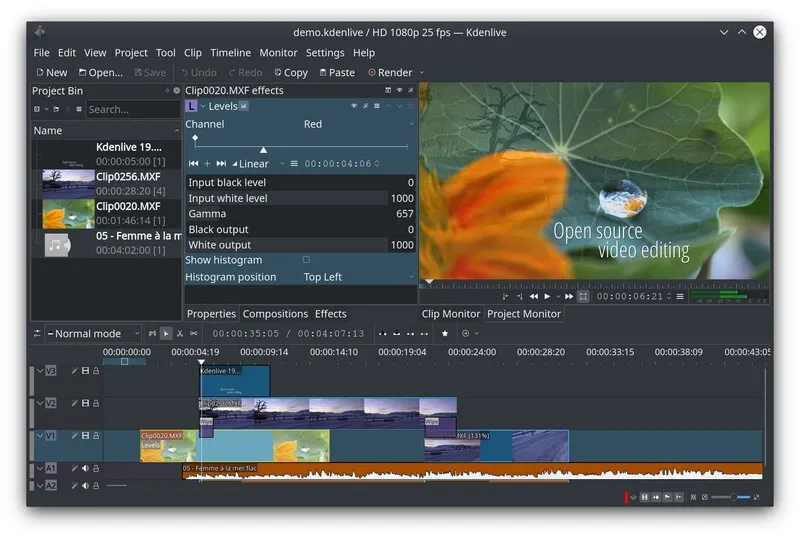800x538 pixels.
Task: Switch to the Compositions tab
Action: point(276,314)
